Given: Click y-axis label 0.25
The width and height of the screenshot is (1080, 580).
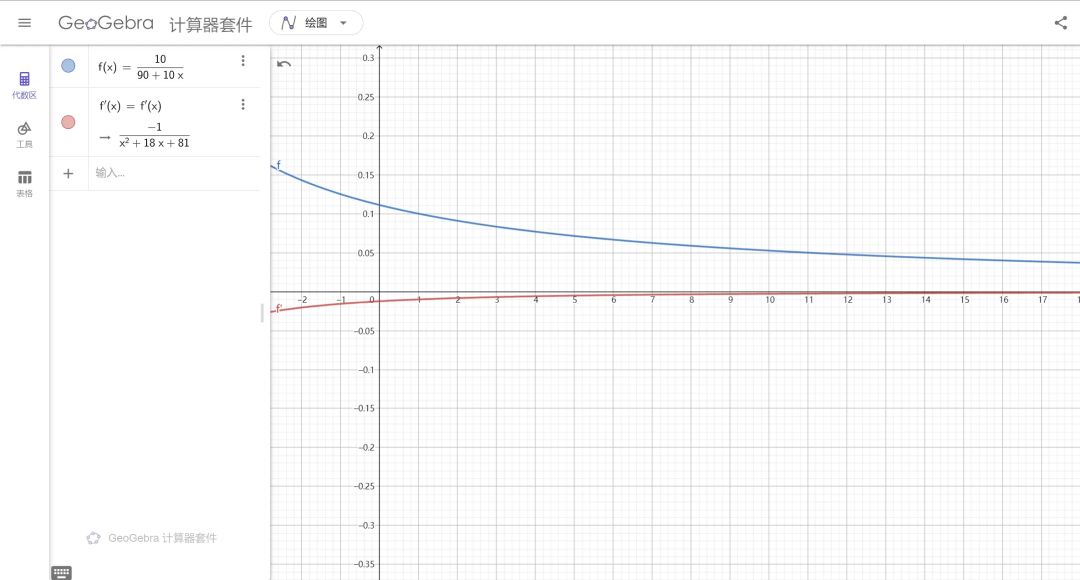Looking at the screenshot, I should point(366,97).
